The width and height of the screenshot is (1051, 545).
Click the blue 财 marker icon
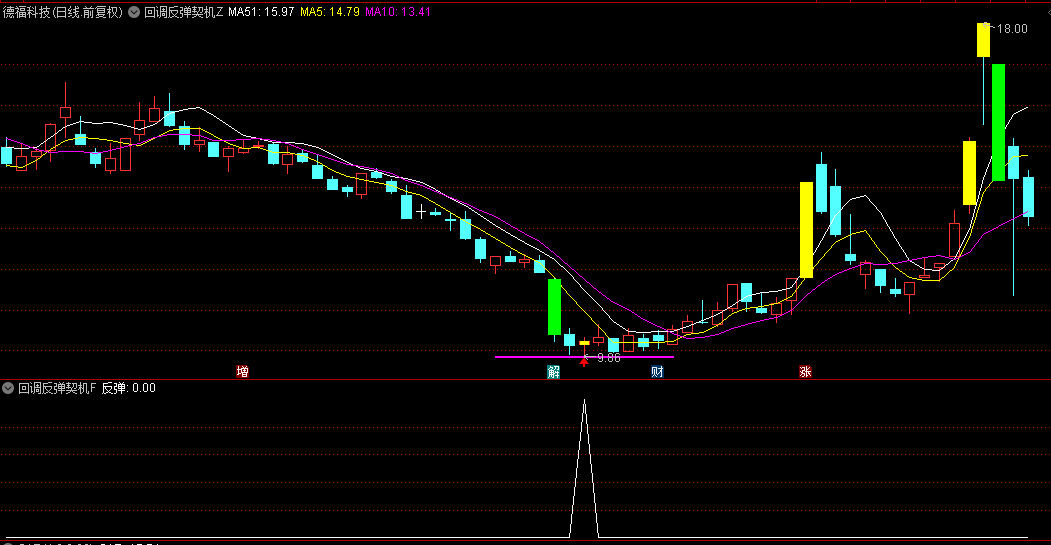[657, 371]
